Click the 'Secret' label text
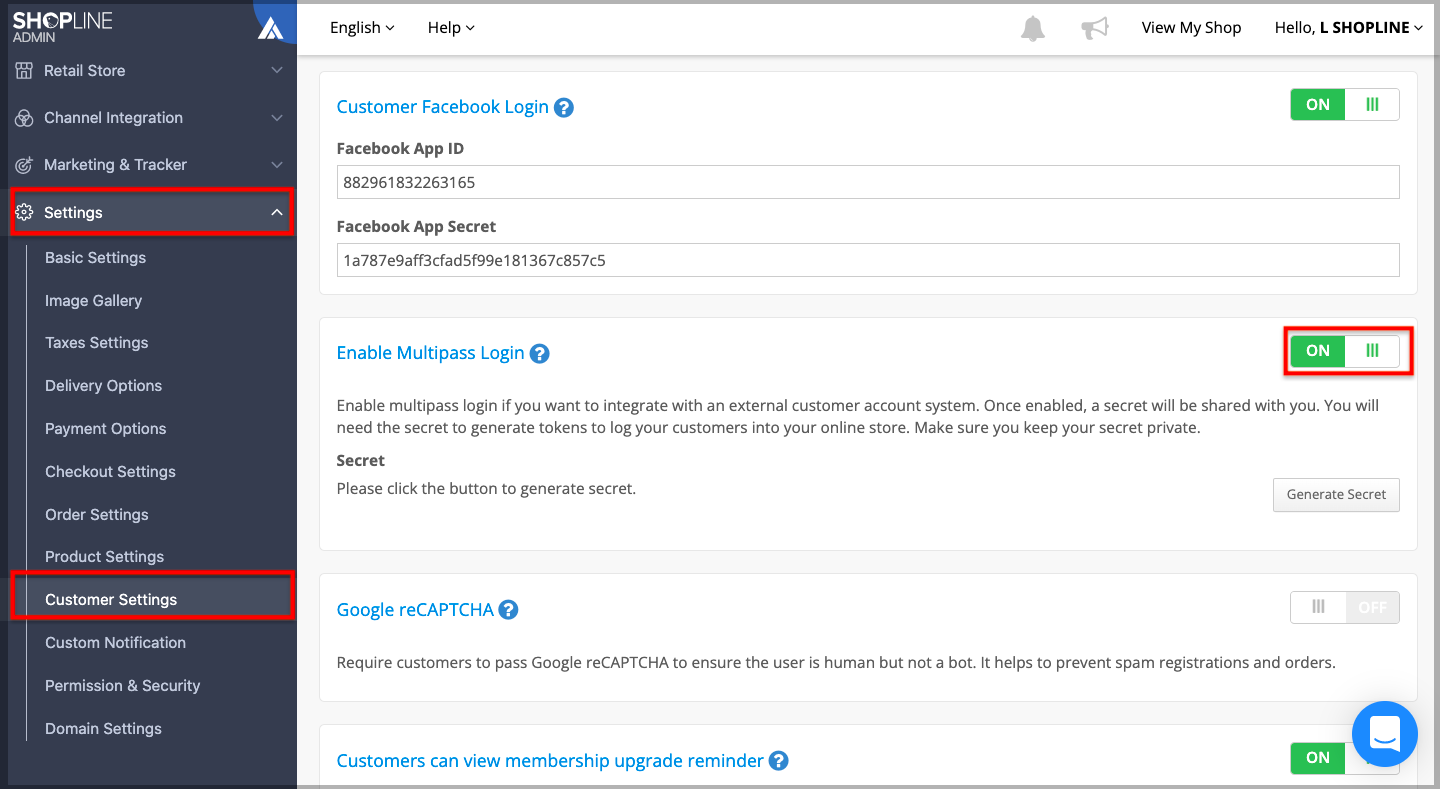The height and width of the screenshot is (789, 1440). pos(360,460)
